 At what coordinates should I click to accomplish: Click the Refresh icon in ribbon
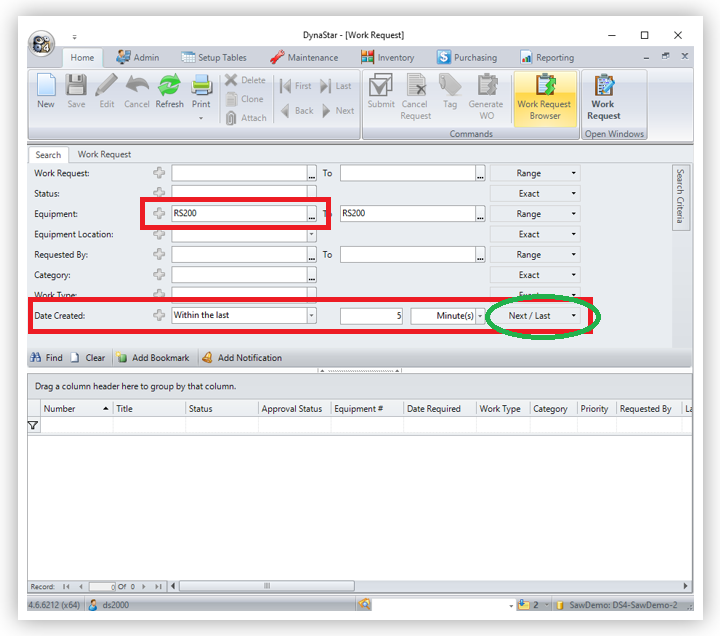click(169, 90)
